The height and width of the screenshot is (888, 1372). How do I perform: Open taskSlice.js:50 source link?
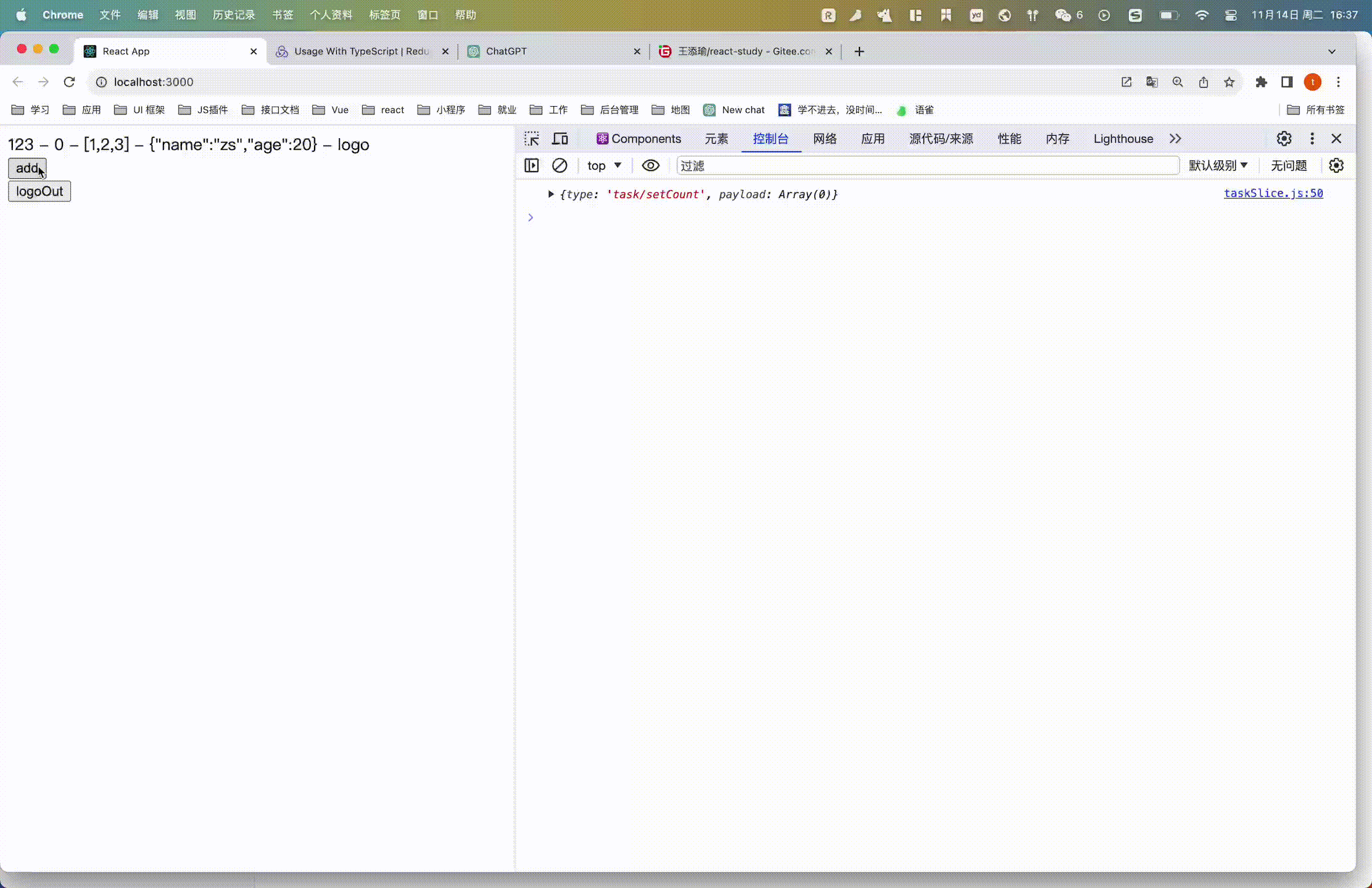(x=1273, y=193)
